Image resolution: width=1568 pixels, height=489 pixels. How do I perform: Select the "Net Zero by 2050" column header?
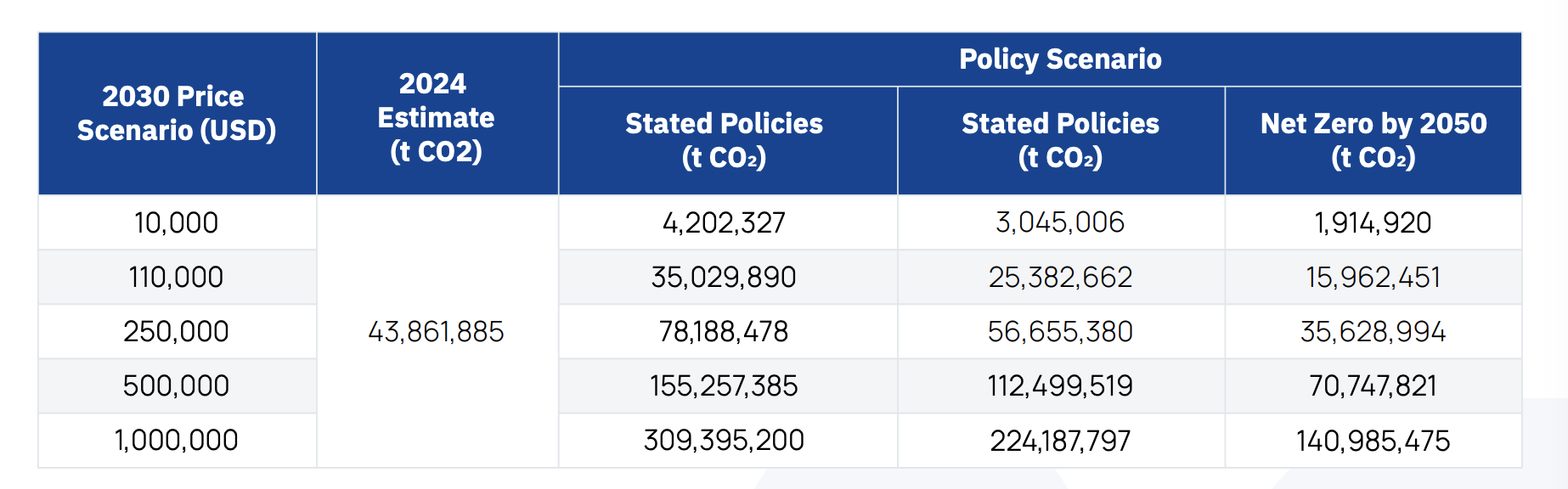click(1373, 140)
